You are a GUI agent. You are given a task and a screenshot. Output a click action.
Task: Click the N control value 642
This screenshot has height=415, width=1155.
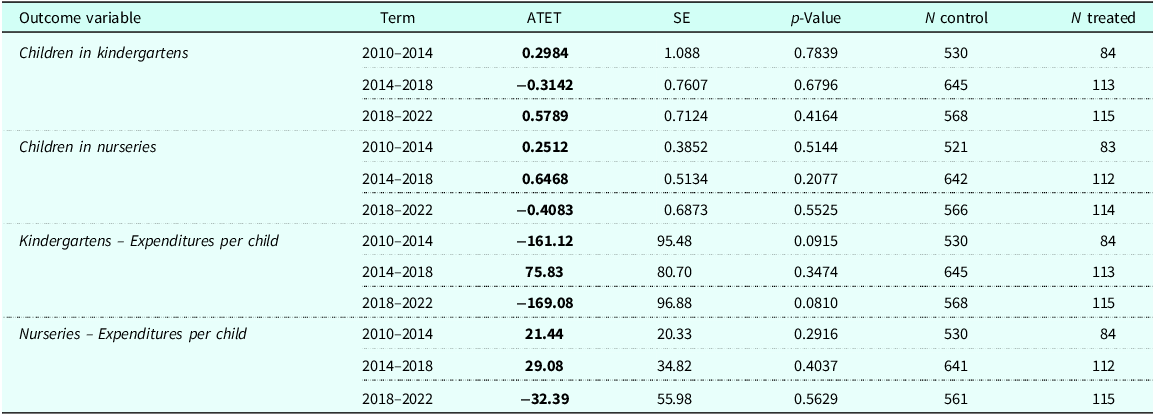tap(954, 180)
